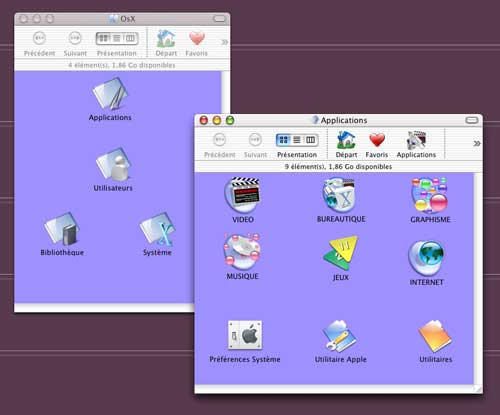Click the resize grip of Applications window
500x415 pixels.
478,389
